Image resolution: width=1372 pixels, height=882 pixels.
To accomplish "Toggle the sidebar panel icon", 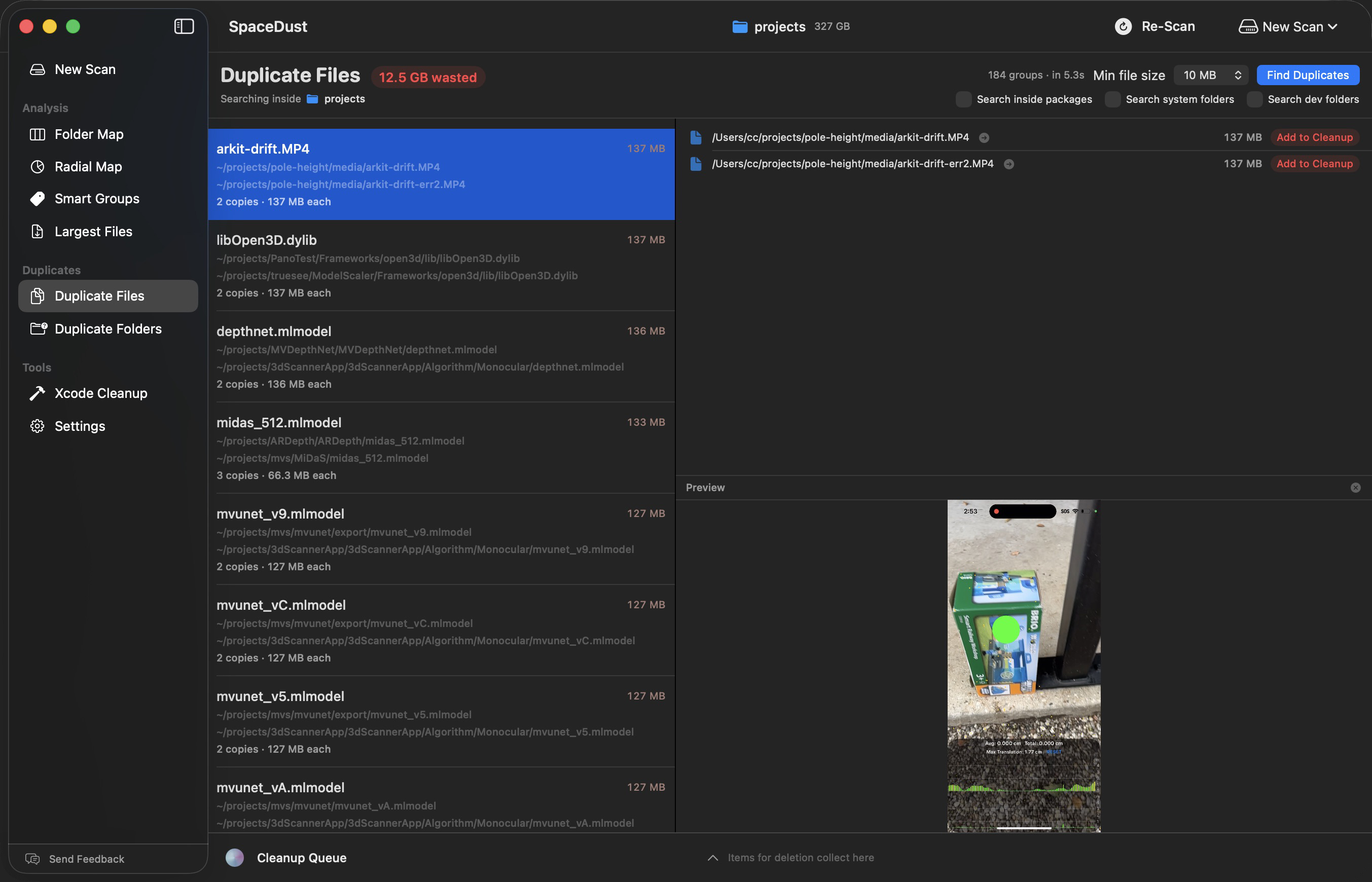I will (x=184, y=26).
